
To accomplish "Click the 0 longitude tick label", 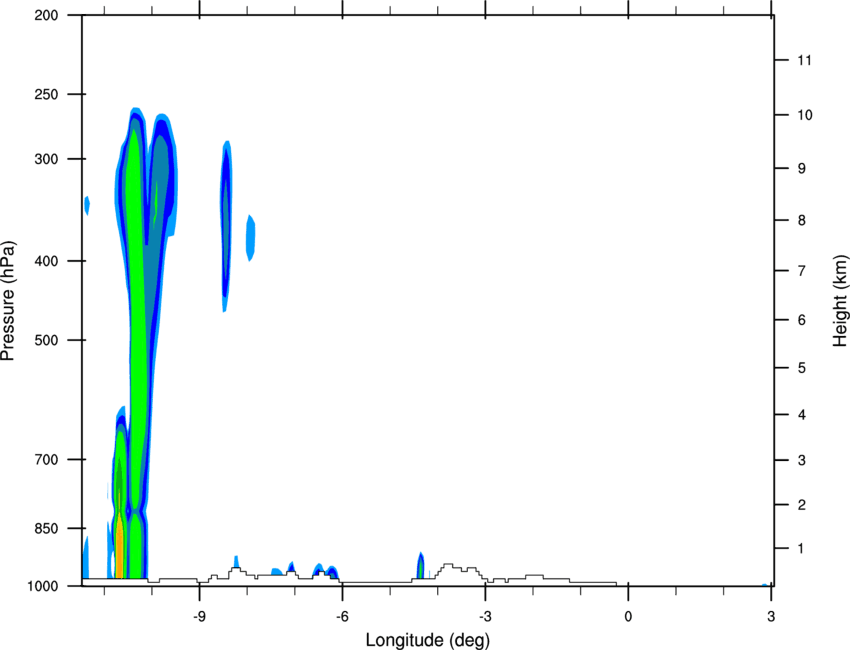I will pyautogui.click(x=628, y=617).
